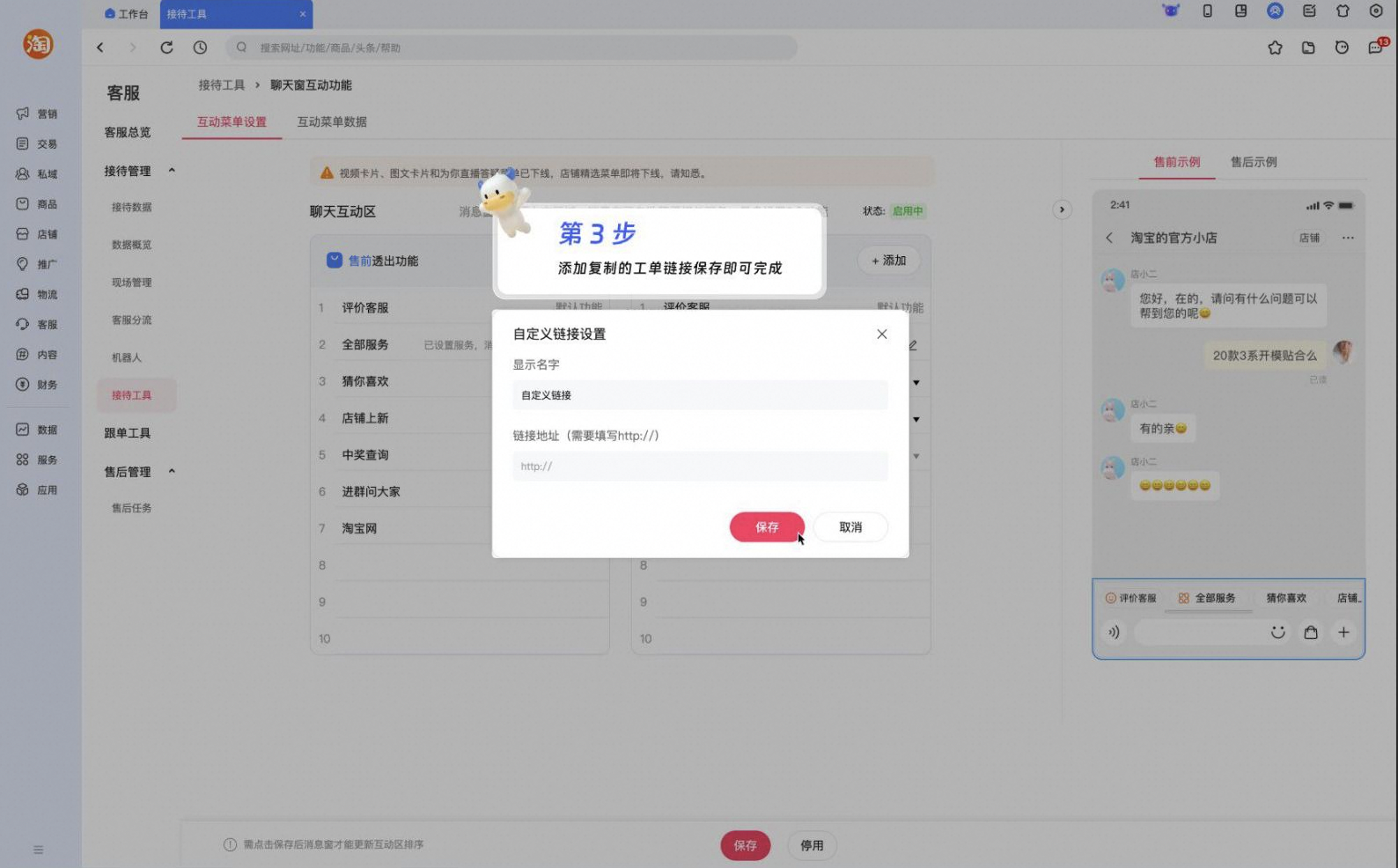The image size is (1398, 868).
Task: Open 跟单工具 menu item
Action: click(x=128, y=433)
